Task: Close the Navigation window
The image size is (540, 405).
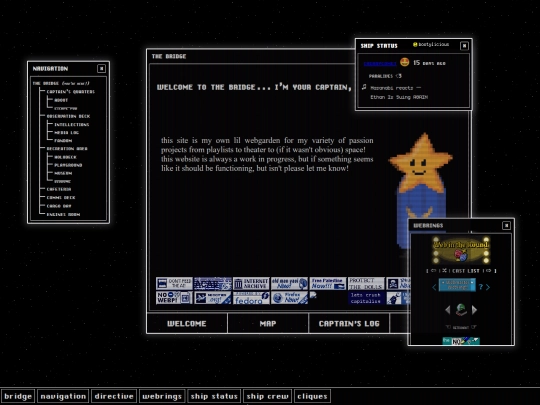Action: pos(102,69)
